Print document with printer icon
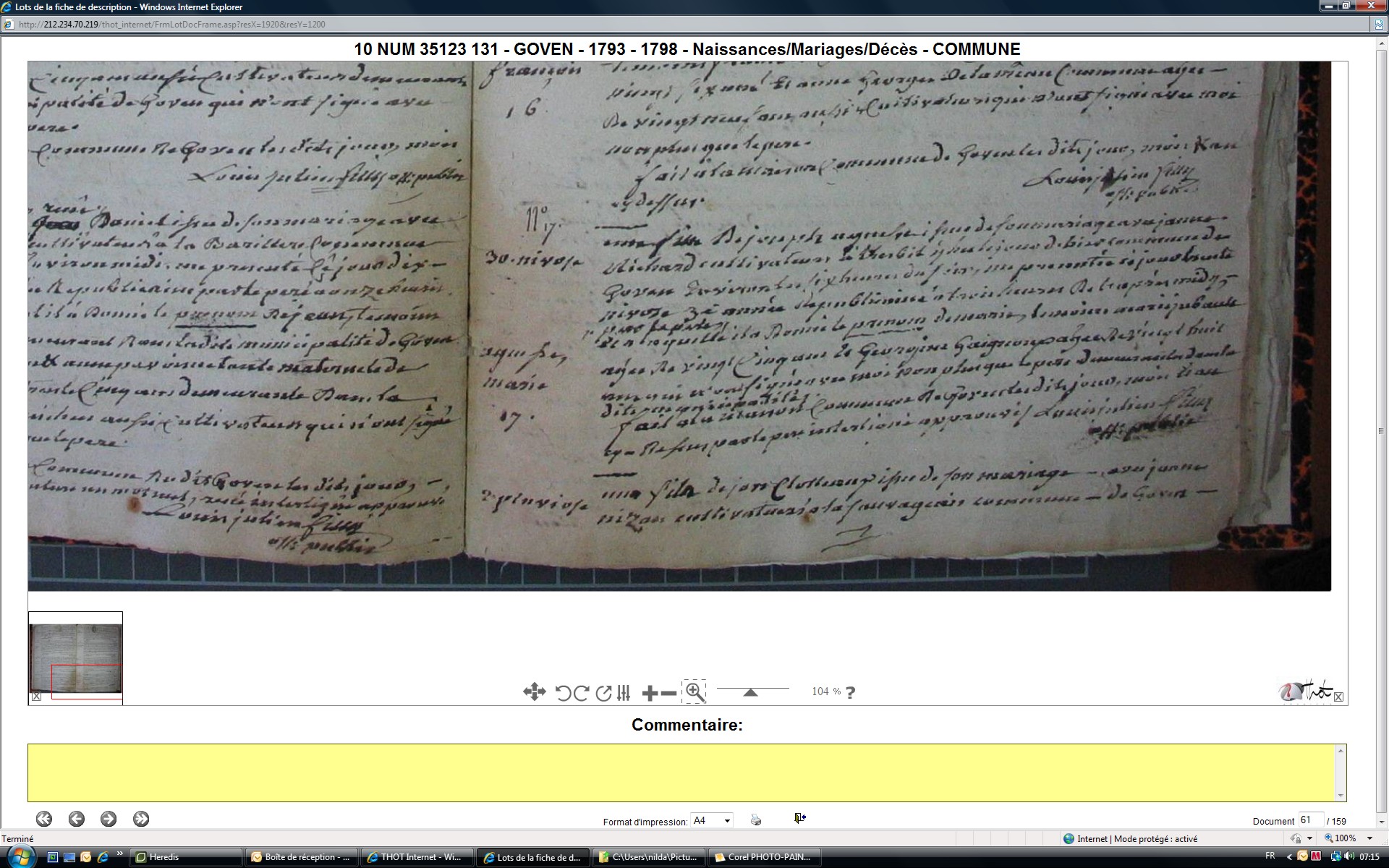 pos(756,820)
